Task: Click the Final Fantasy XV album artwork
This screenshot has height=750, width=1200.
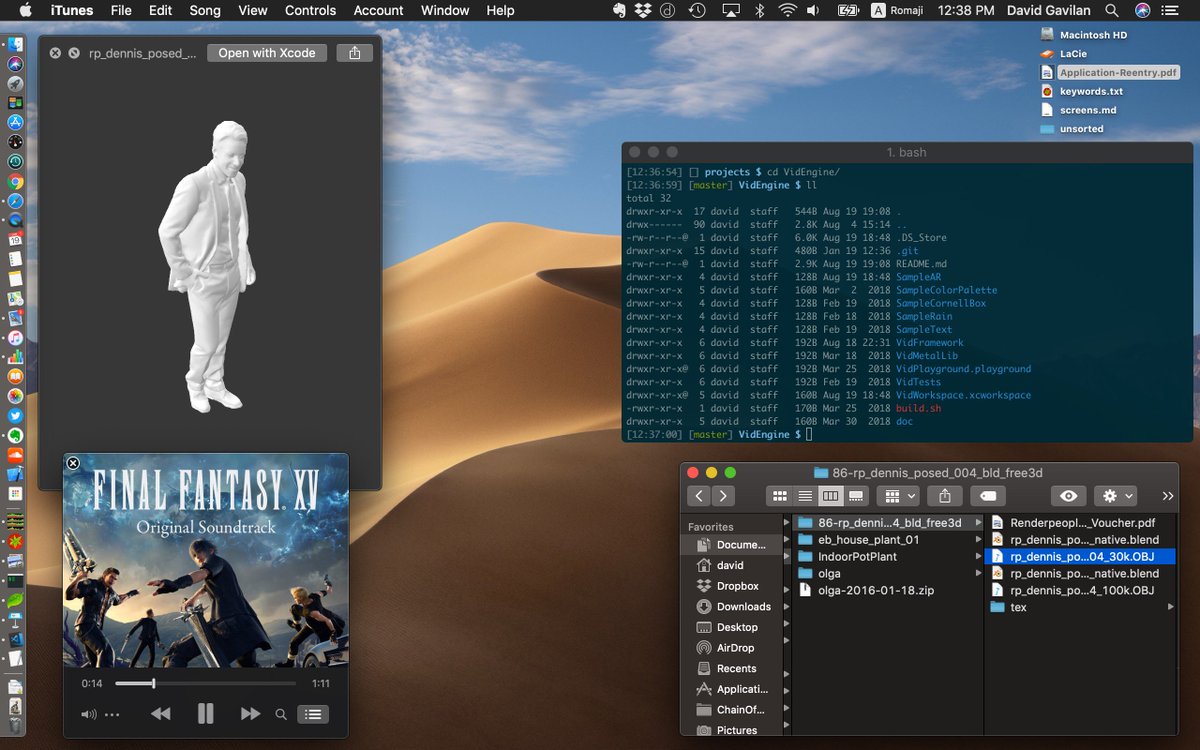Action: tap(206, 560)
